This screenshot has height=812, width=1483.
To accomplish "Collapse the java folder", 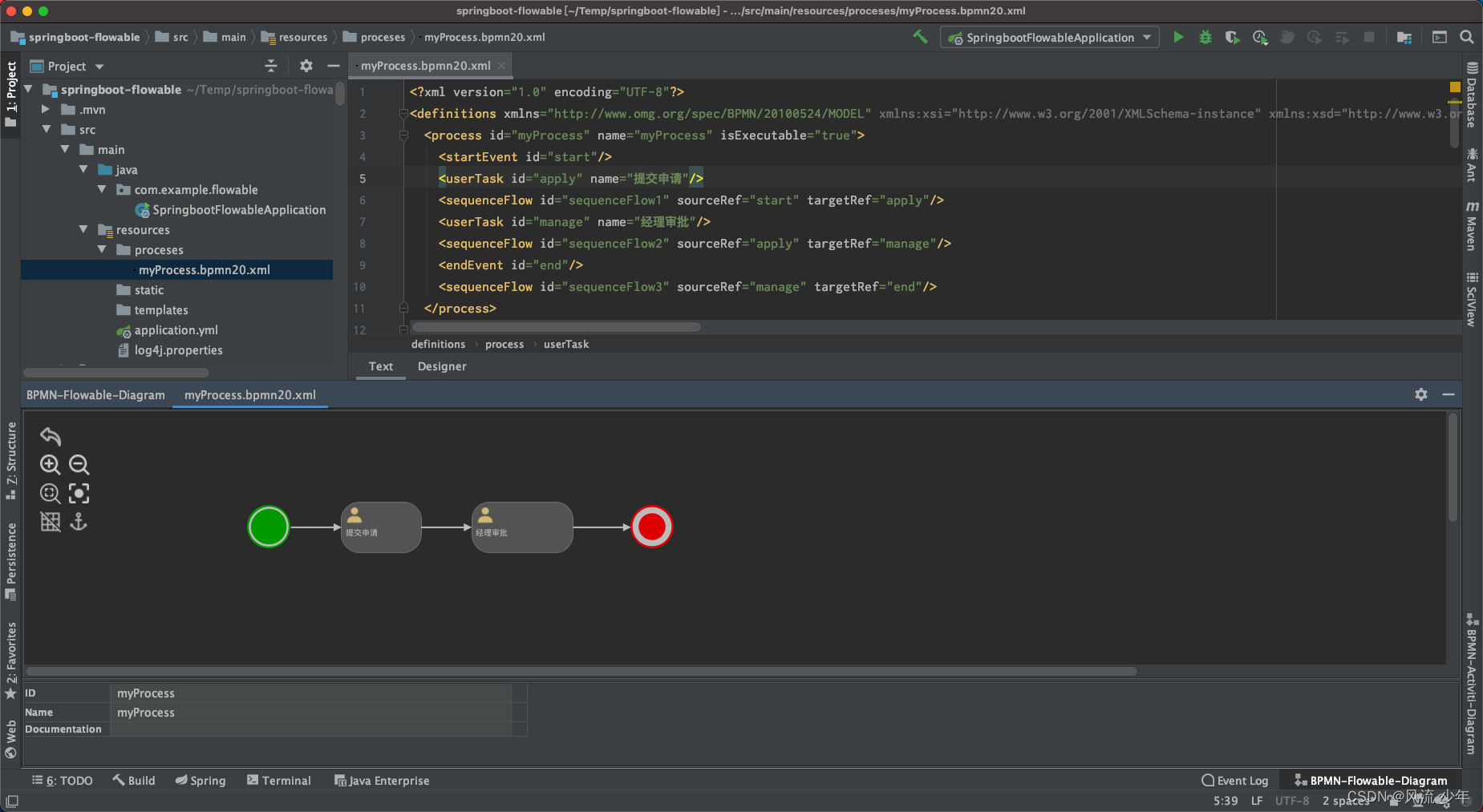I will tap(83, 169).
